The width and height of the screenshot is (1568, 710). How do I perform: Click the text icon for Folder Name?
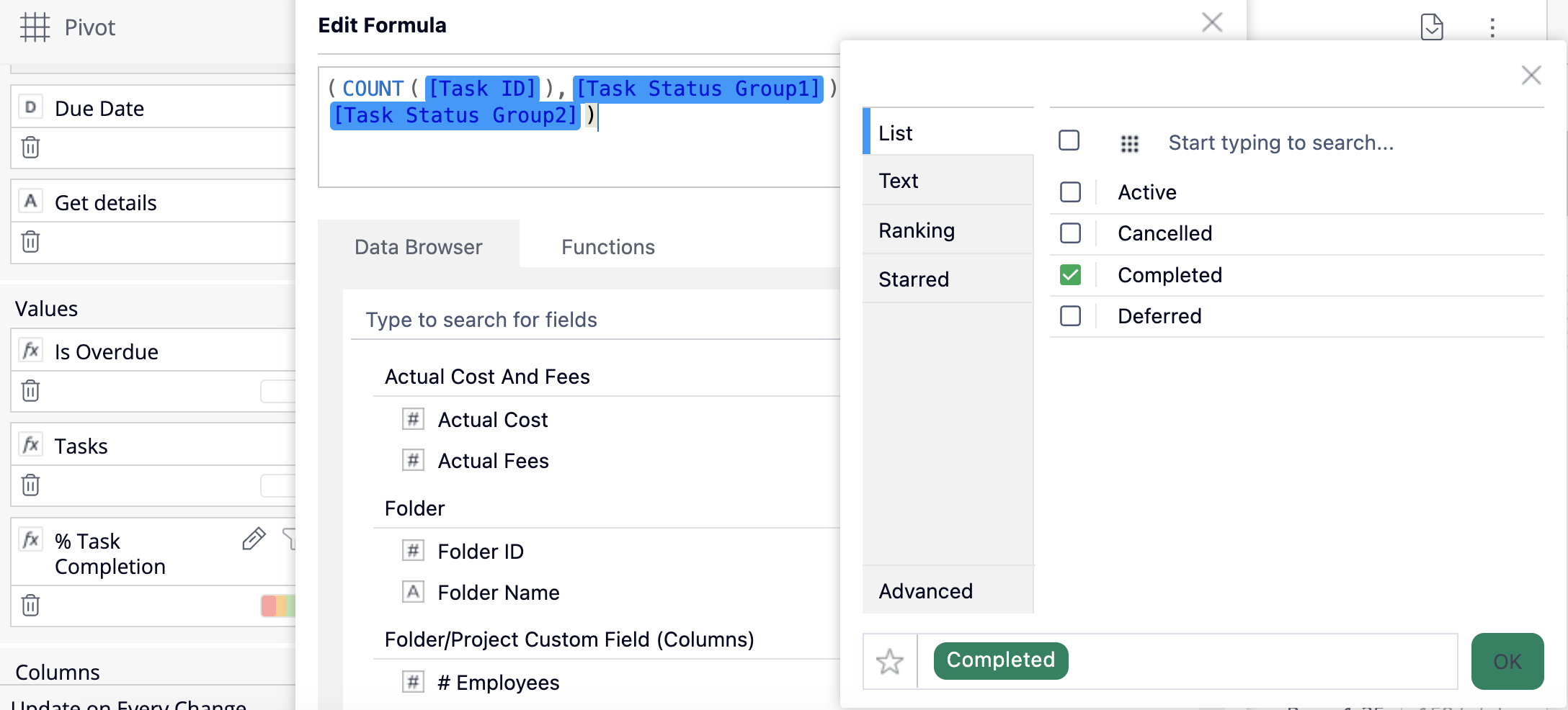pos(413,592)
